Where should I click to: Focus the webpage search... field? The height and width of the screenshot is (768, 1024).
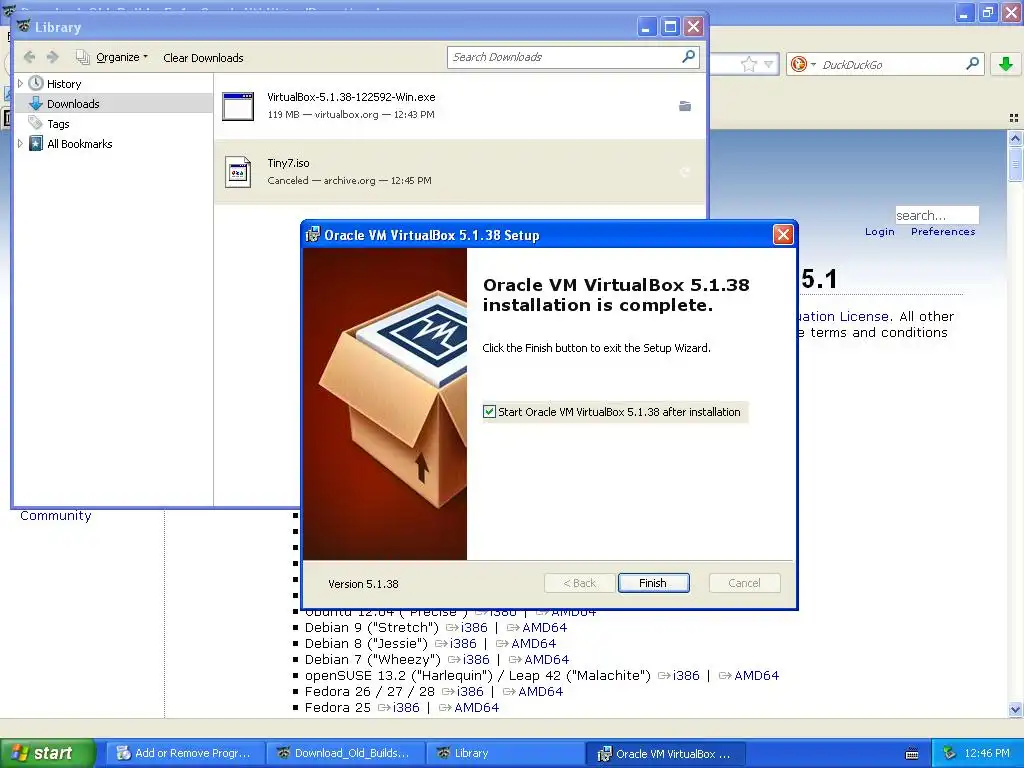pos(936,215)
